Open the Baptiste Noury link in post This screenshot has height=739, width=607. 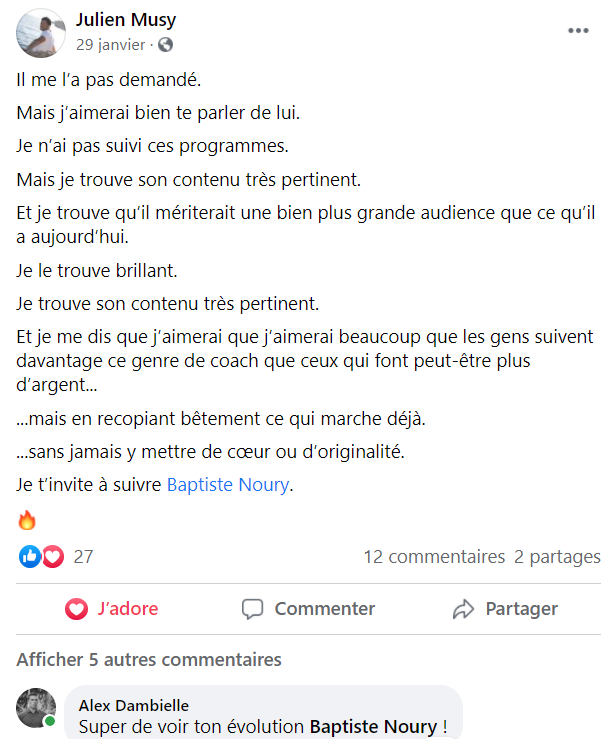[228, 484]
